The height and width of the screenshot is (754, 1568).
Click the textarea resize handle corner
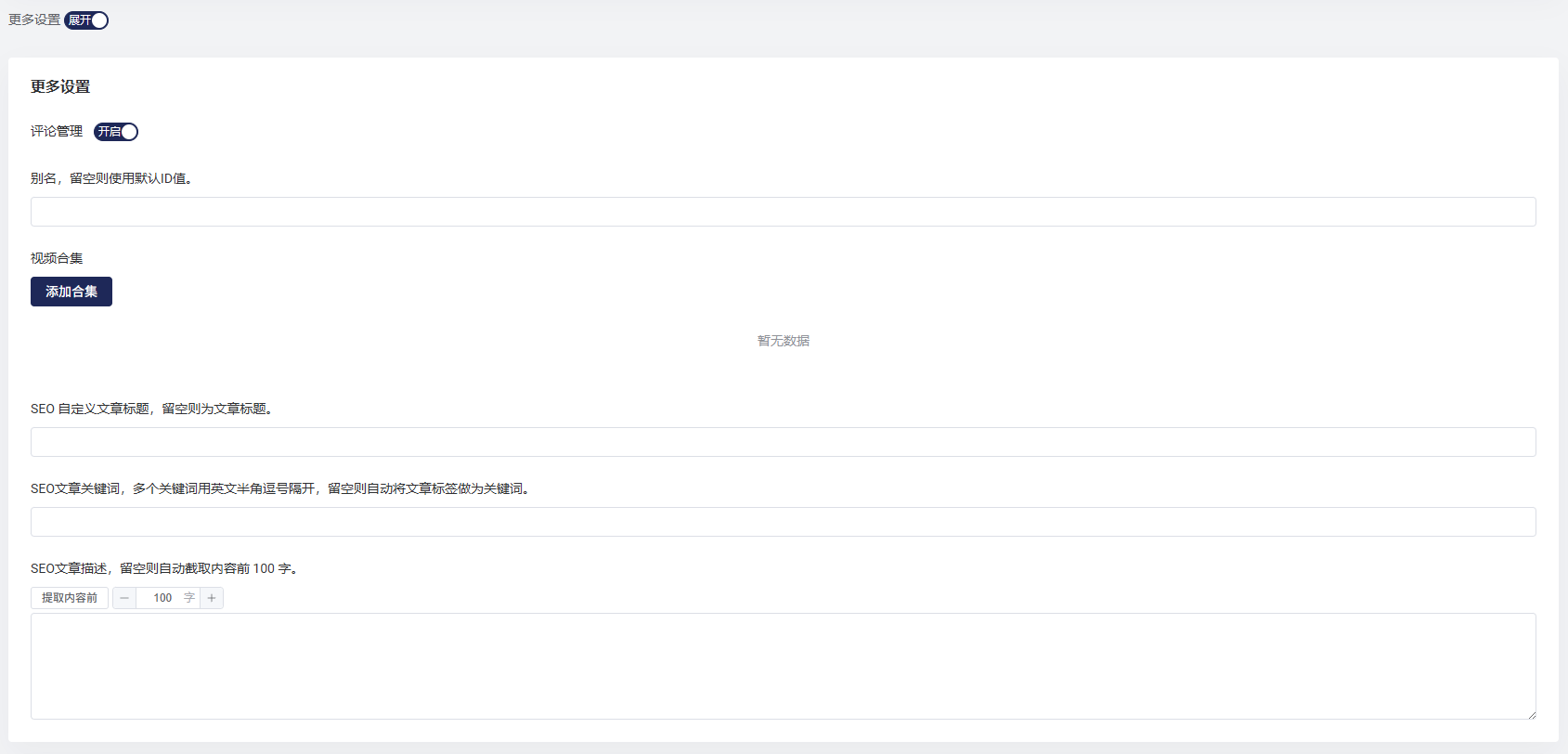pyautogui.click(x=1531, y=714)
